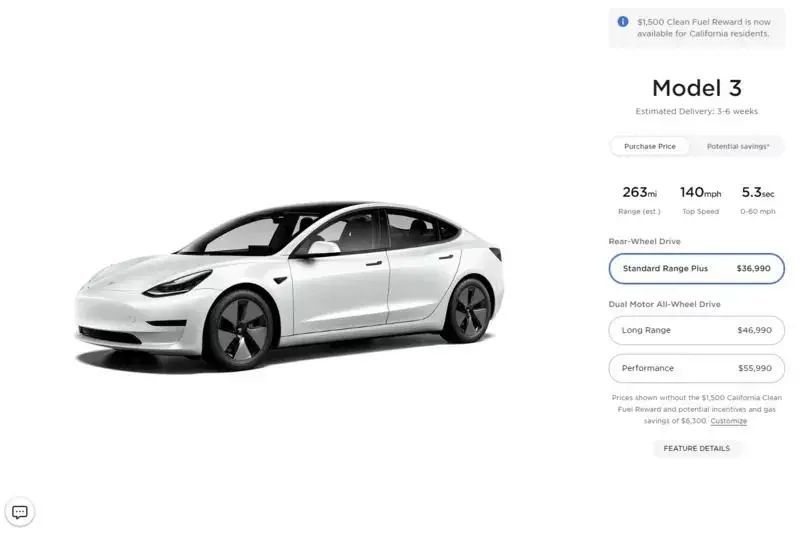Open the chat bubble icon
This screenshot has width=800, height=533.
pyautogui.click(x=20, y=512)
